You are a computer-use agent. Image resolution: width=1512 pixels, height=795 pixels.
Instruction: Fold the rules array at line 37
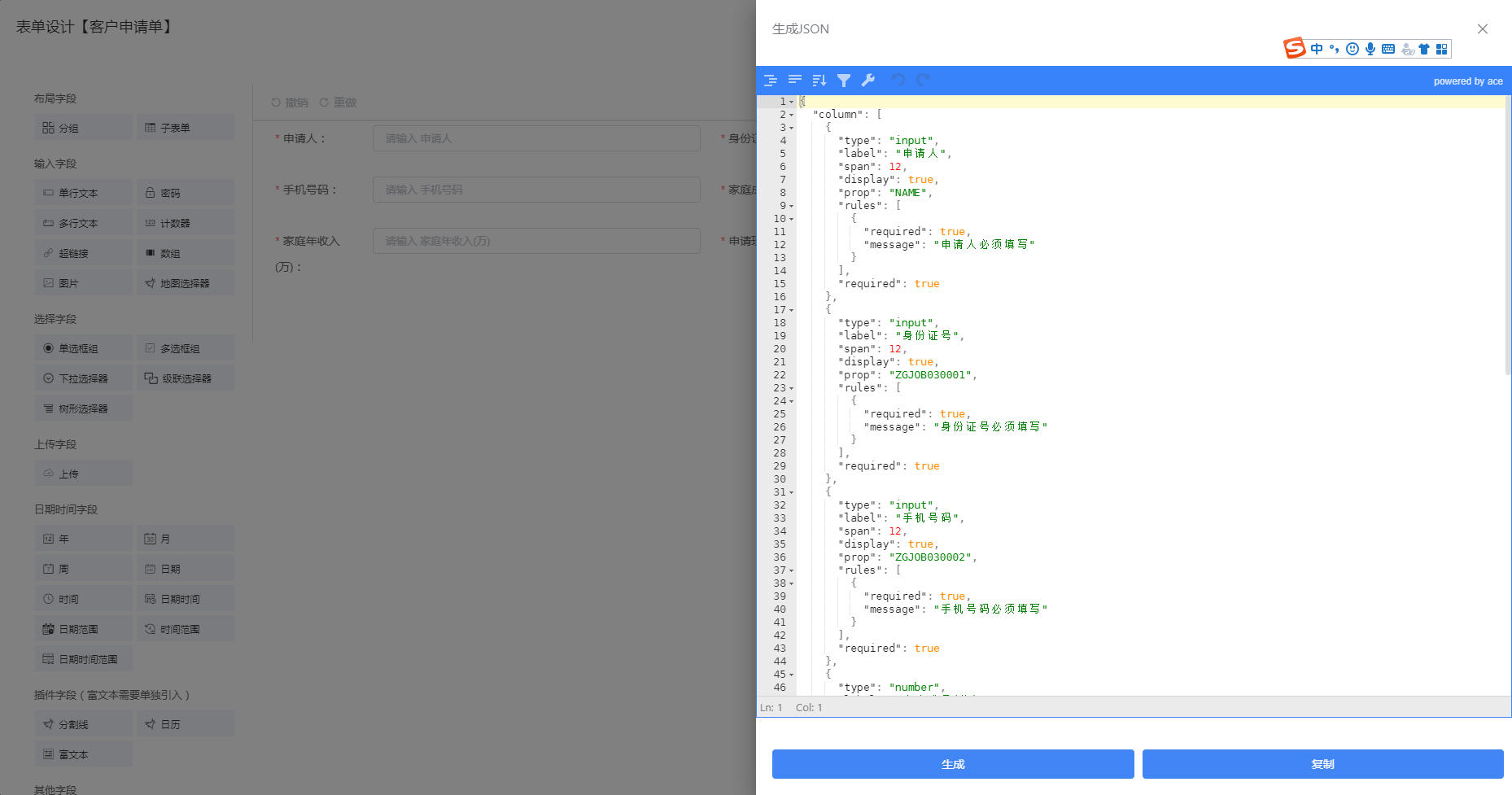click(x=791, y=570)
